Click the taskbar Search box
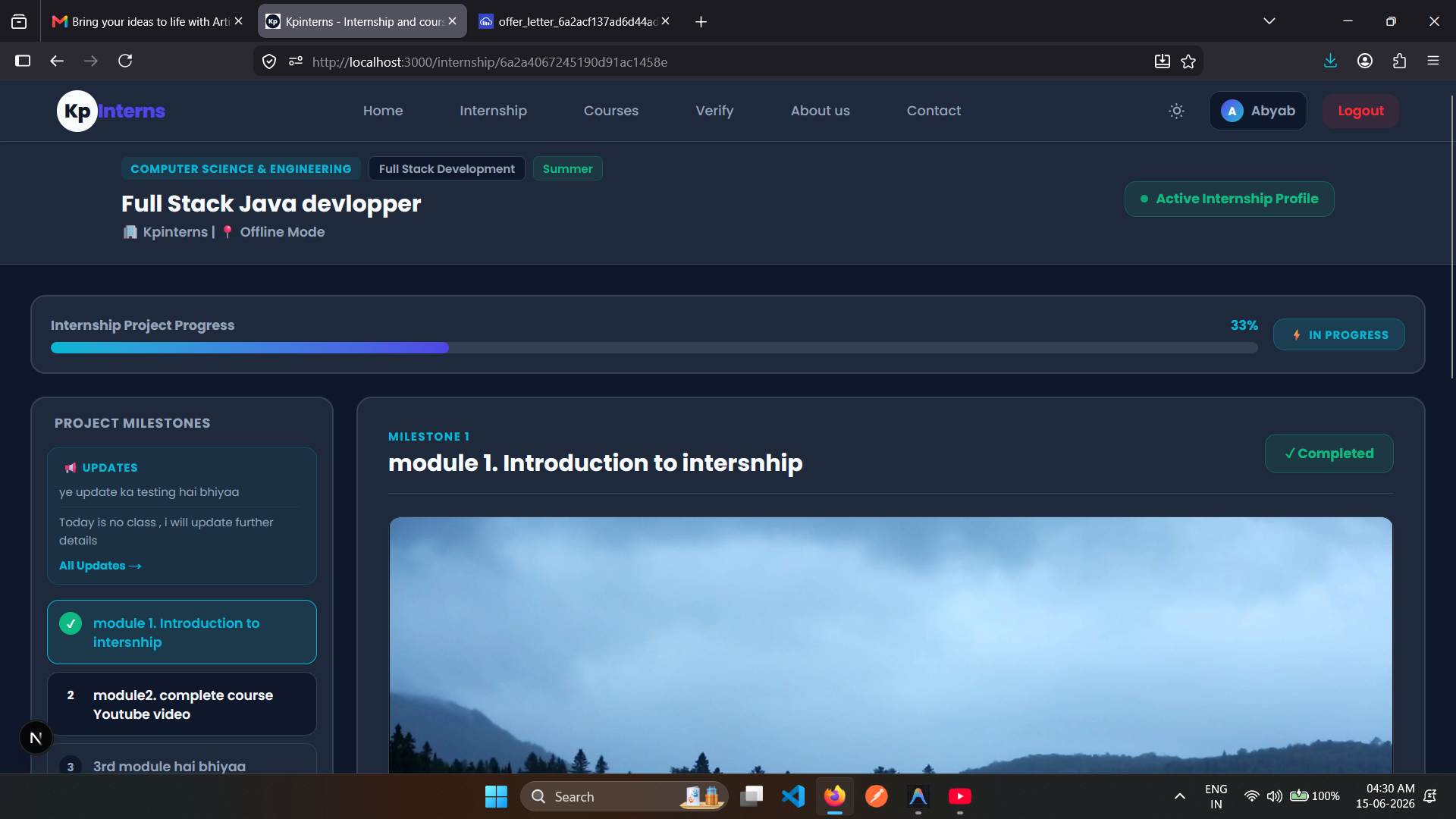Viewport: 1456px width, 819px height. pos(623,796)
